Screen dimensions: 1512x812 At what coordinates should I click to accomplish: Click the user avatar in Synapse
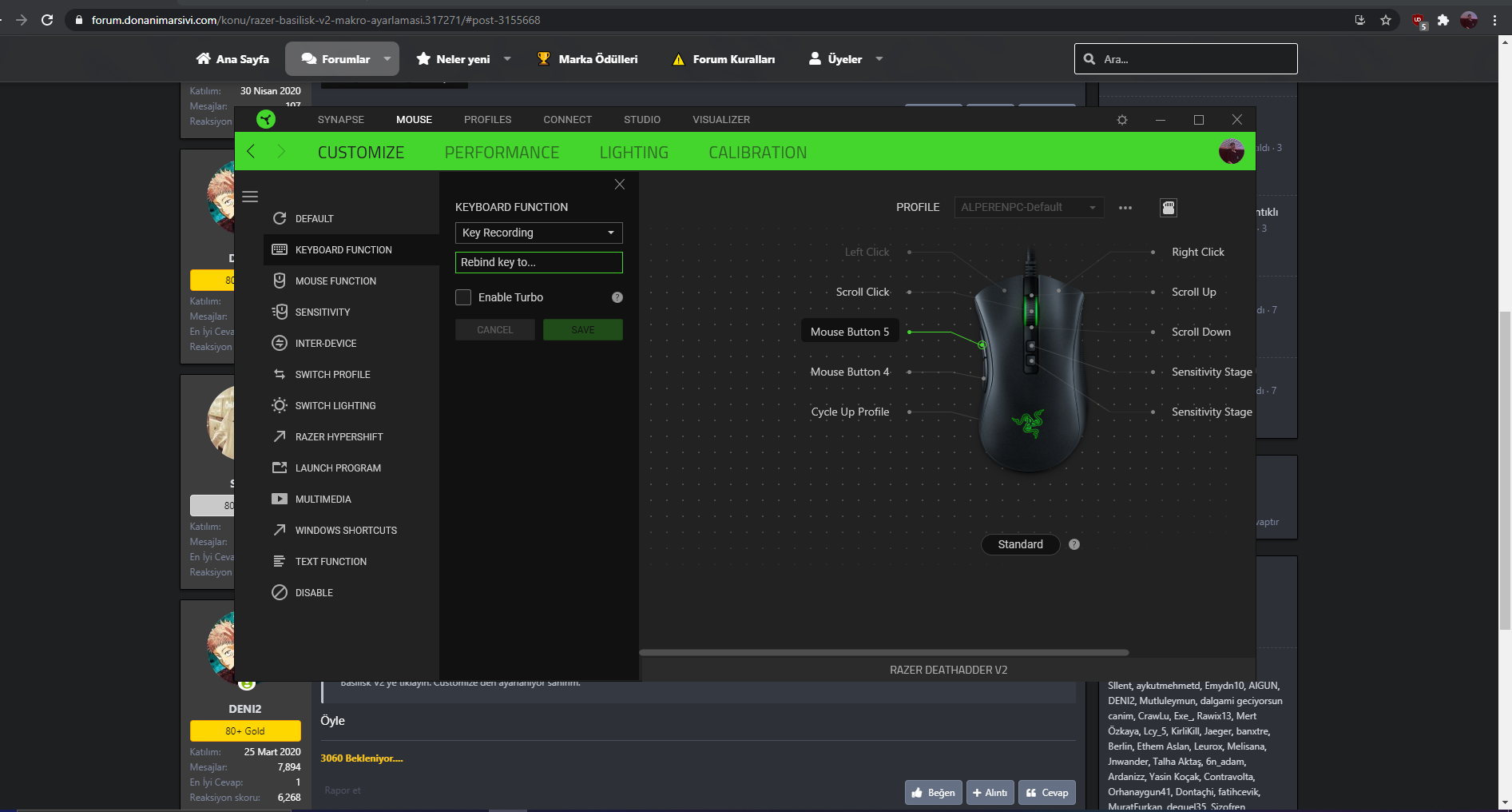click(x=1232, y=151)
